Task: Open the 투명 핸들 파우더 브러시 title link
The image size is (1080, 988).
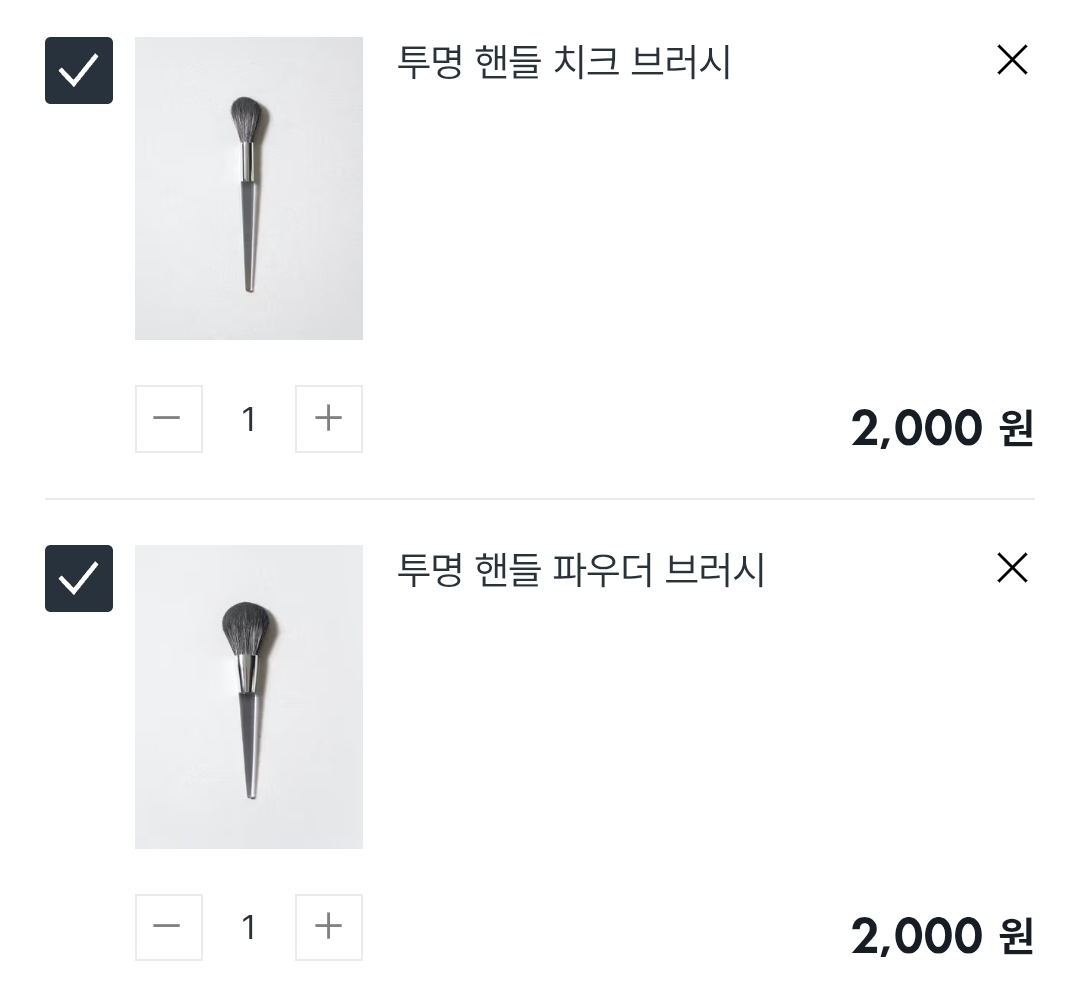Action: [x=581, y=571]
